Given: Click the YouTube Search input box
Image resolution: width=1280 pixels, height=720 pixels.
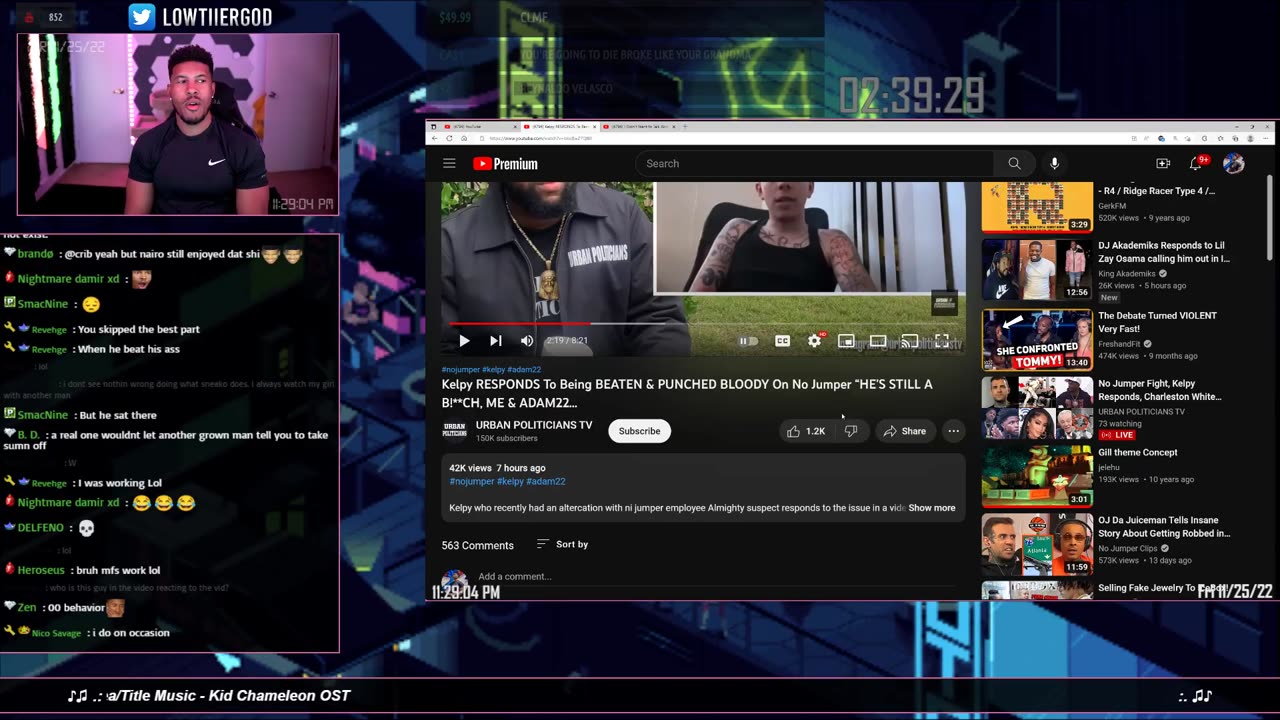Looking at the screenshot, I should pos(814,163).
